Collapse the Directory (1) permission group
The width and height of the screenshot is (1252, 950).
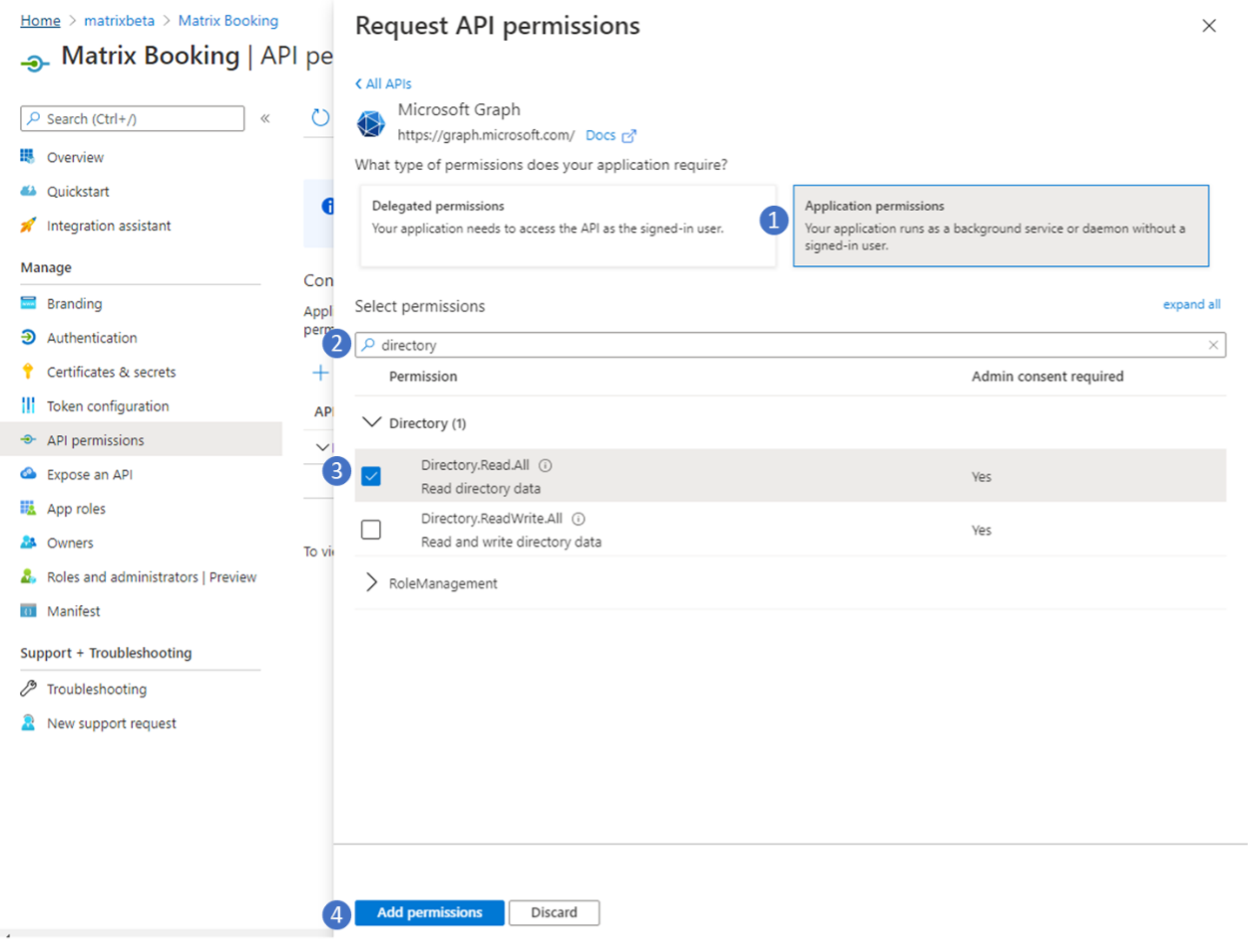coord(372,423)
